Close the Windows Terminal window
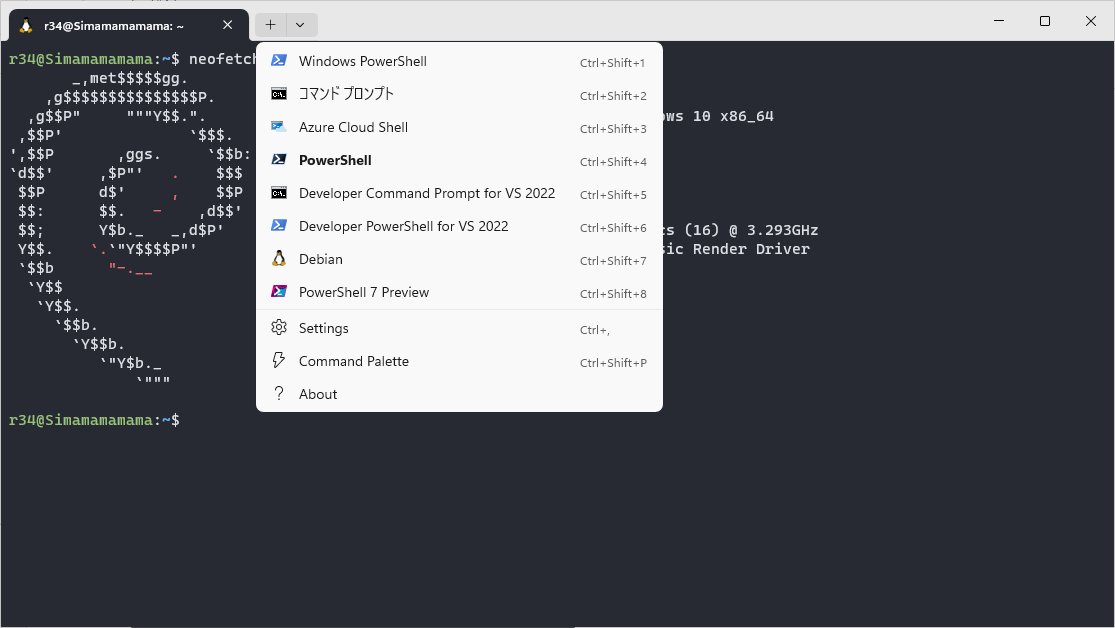The image size is (1115, 628). (1091, 21)
